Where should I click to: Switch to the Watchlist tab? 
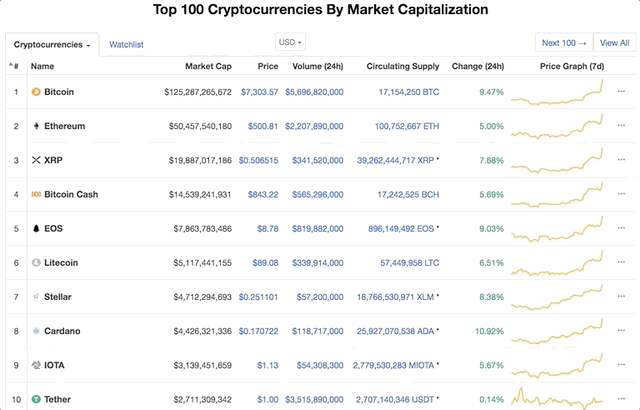coord(126,45)
